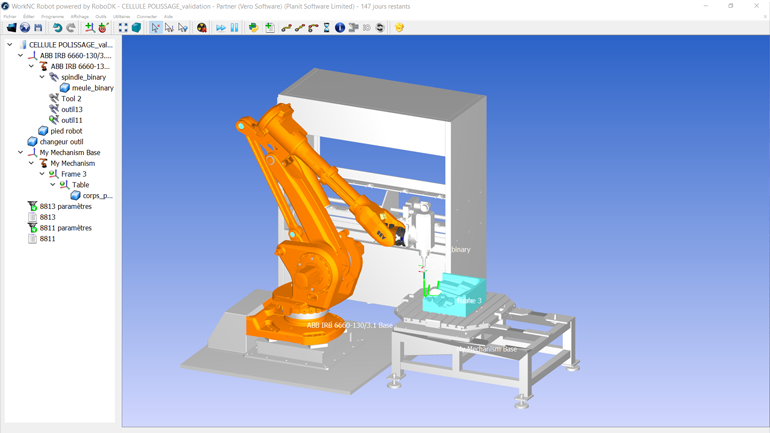This screenshot has width=770, height=433.
Task: Click the Open file toolbar icon
Action: tap(11, 28)
